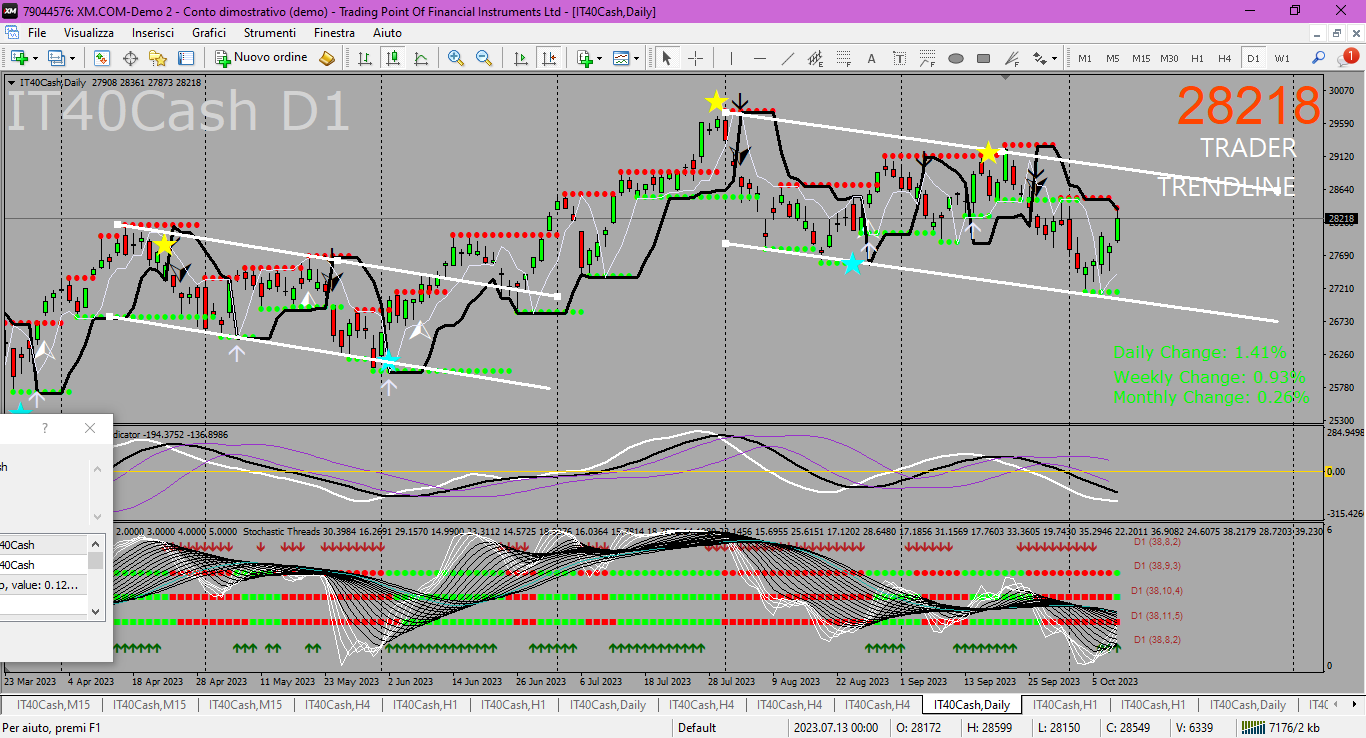
Task: Toggle the Data Window crosshair-circle icon
Action: pos(130,58)
